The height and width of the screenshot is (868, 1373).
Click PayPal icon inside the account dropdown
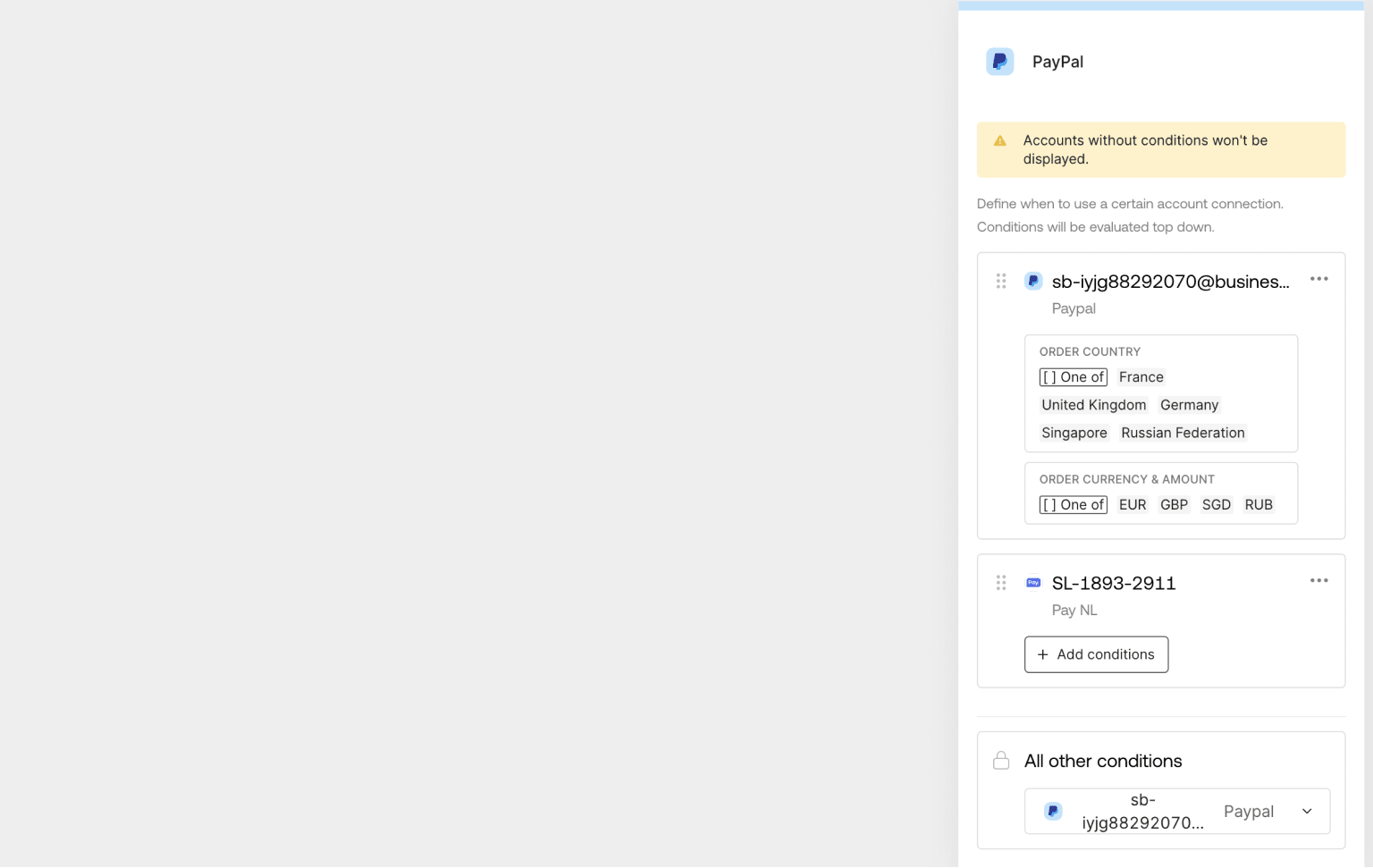click(x=1053, y=811)
